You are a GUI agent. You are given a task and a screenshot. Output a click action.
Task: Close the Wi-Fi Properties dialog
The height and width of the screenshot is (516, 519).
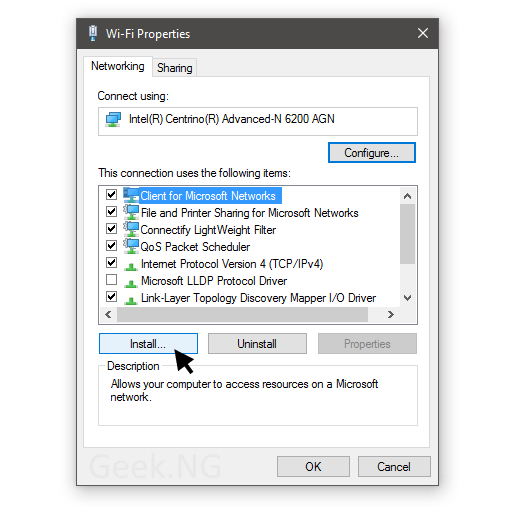(423, 33)
